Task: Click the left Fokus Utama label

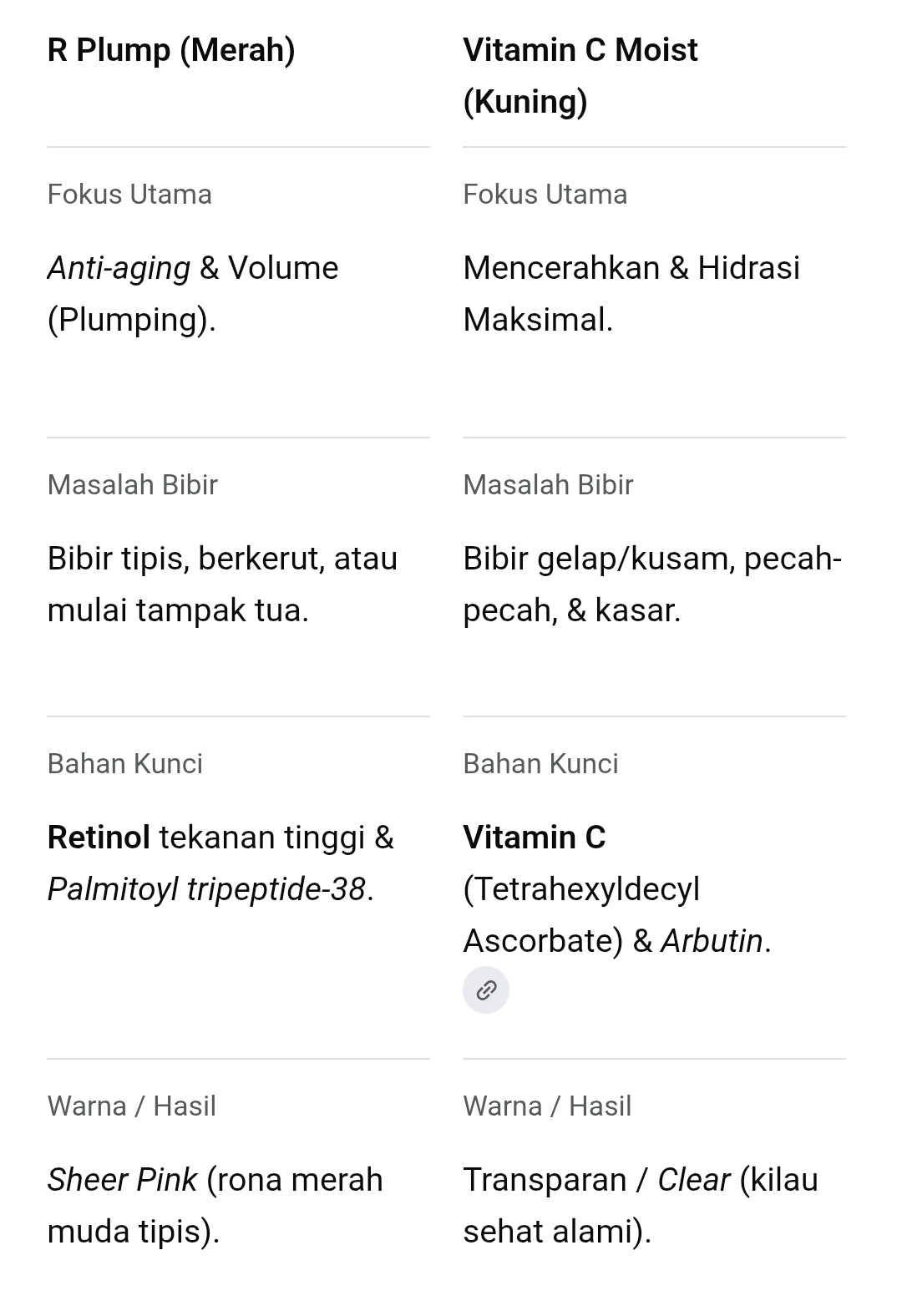Action: coord(129,195)
